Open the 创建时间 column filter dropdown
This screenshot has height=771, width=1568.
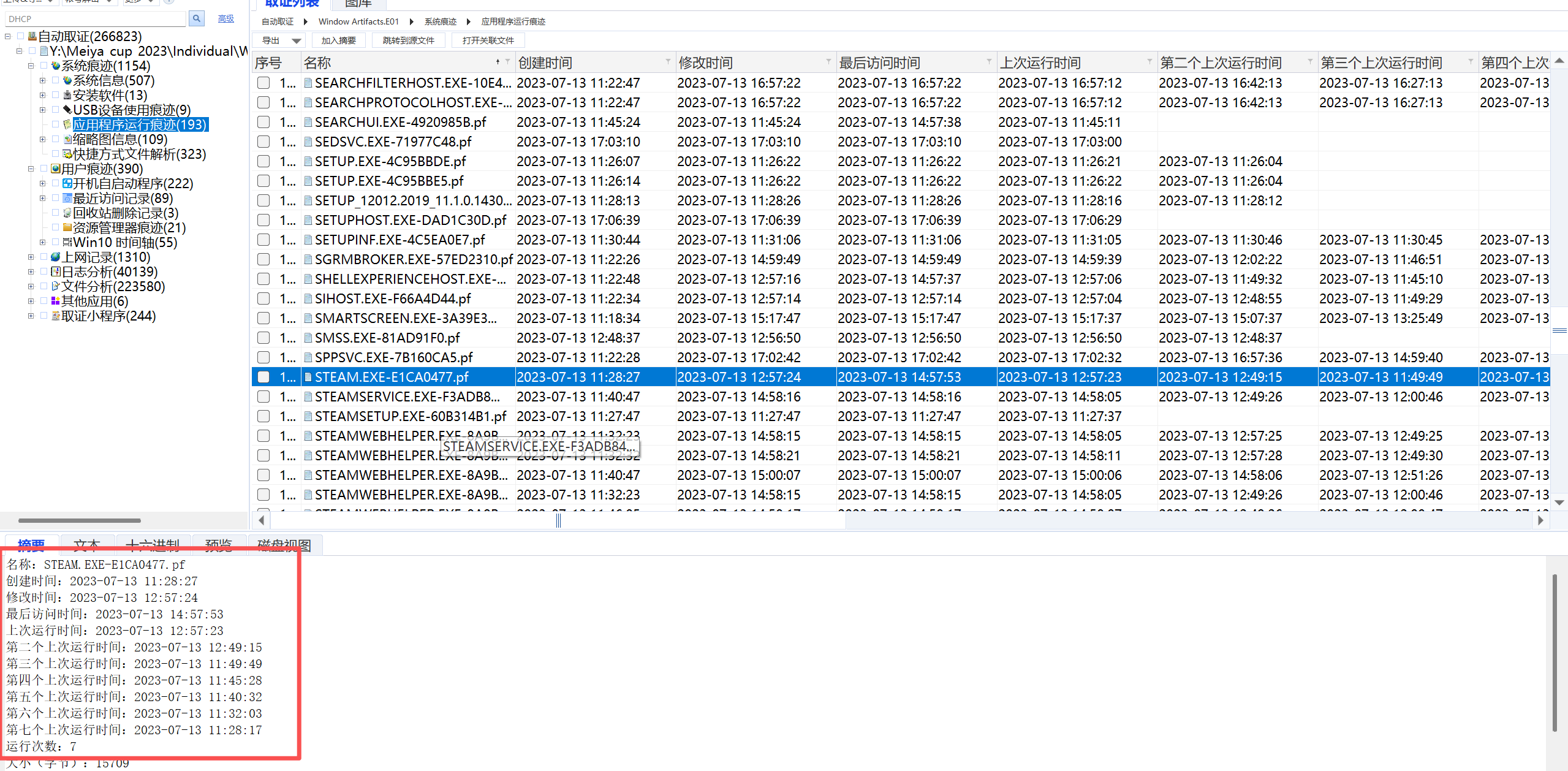coord(668,63)
